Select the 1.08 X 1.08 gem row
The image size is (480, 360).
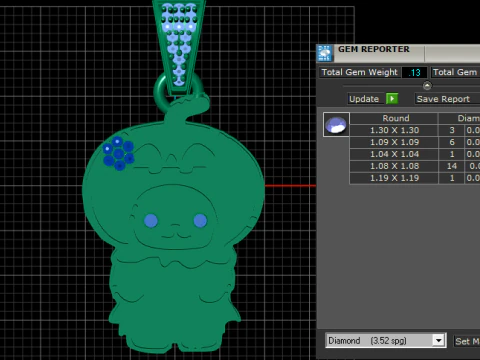[x=415, y=166]
